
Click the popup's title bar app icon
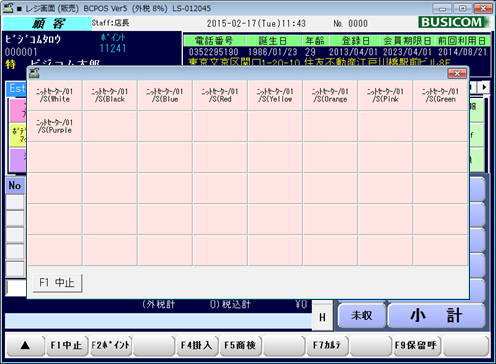tap(34, 73)
